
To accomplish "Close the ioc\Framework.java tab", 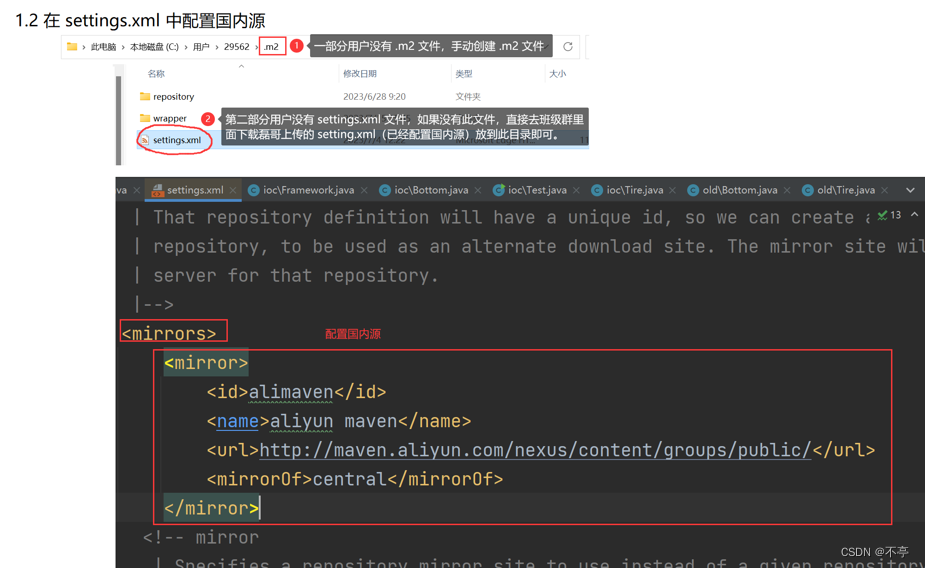I will (364, 190).
